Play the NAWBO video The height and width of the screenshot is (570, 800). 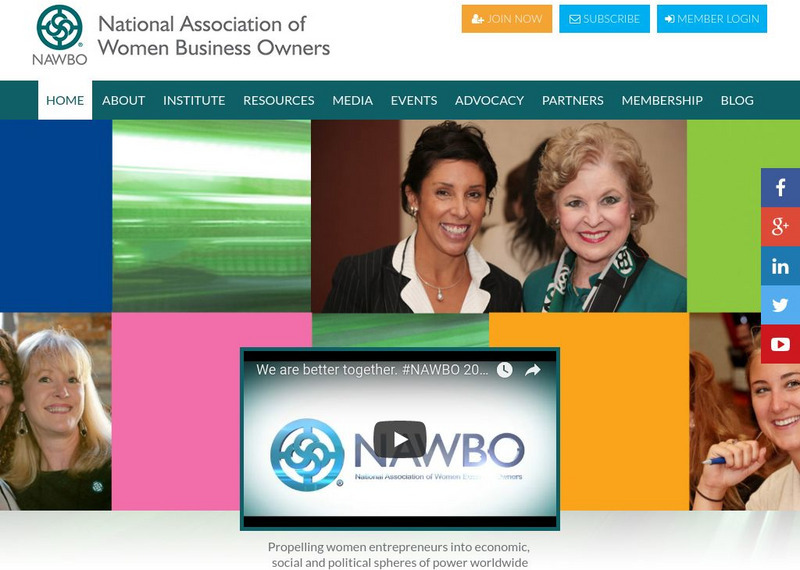tap(399, 439)
